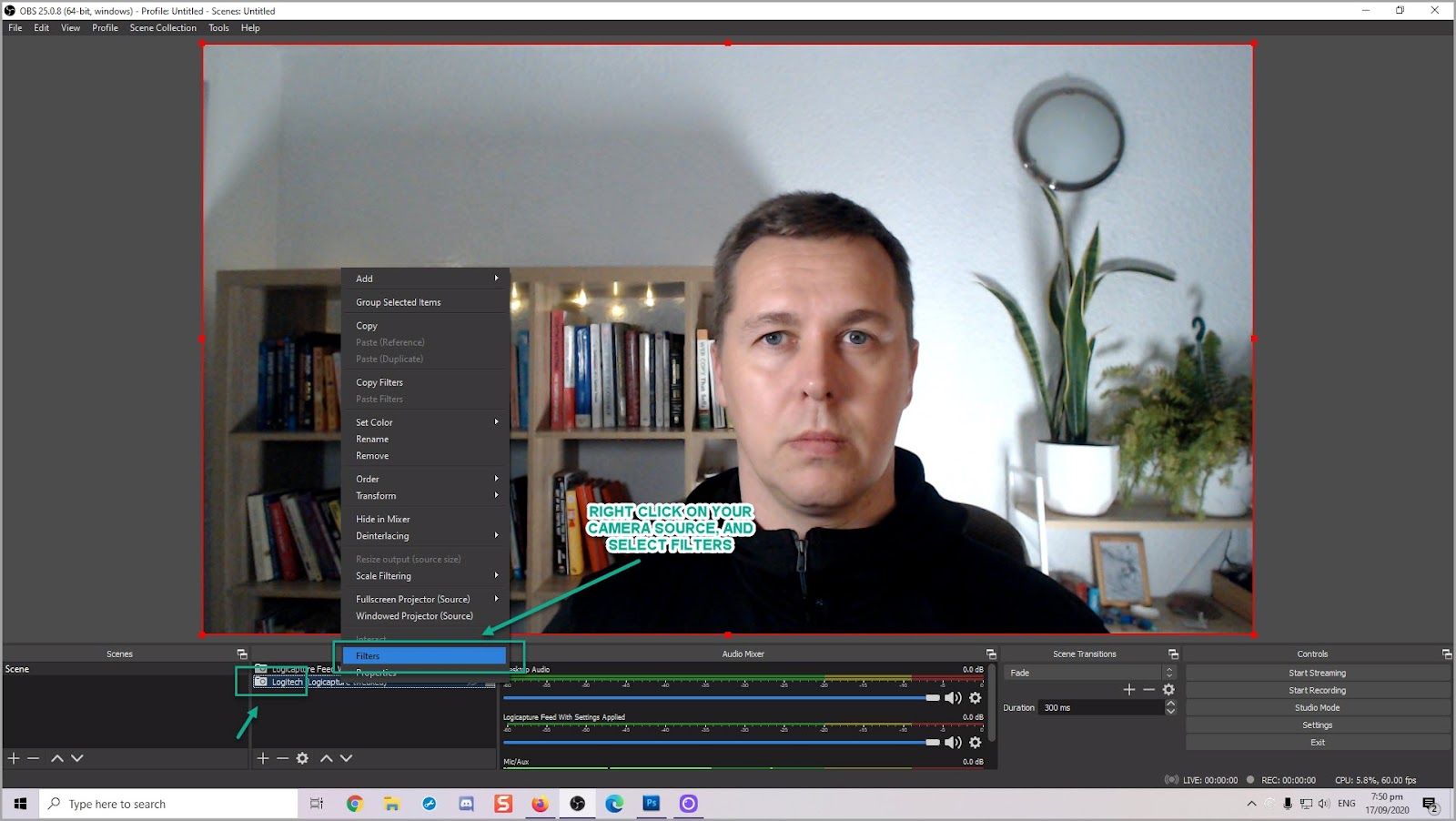
Task: Open Windows Task View
Action: pos(317,804)
